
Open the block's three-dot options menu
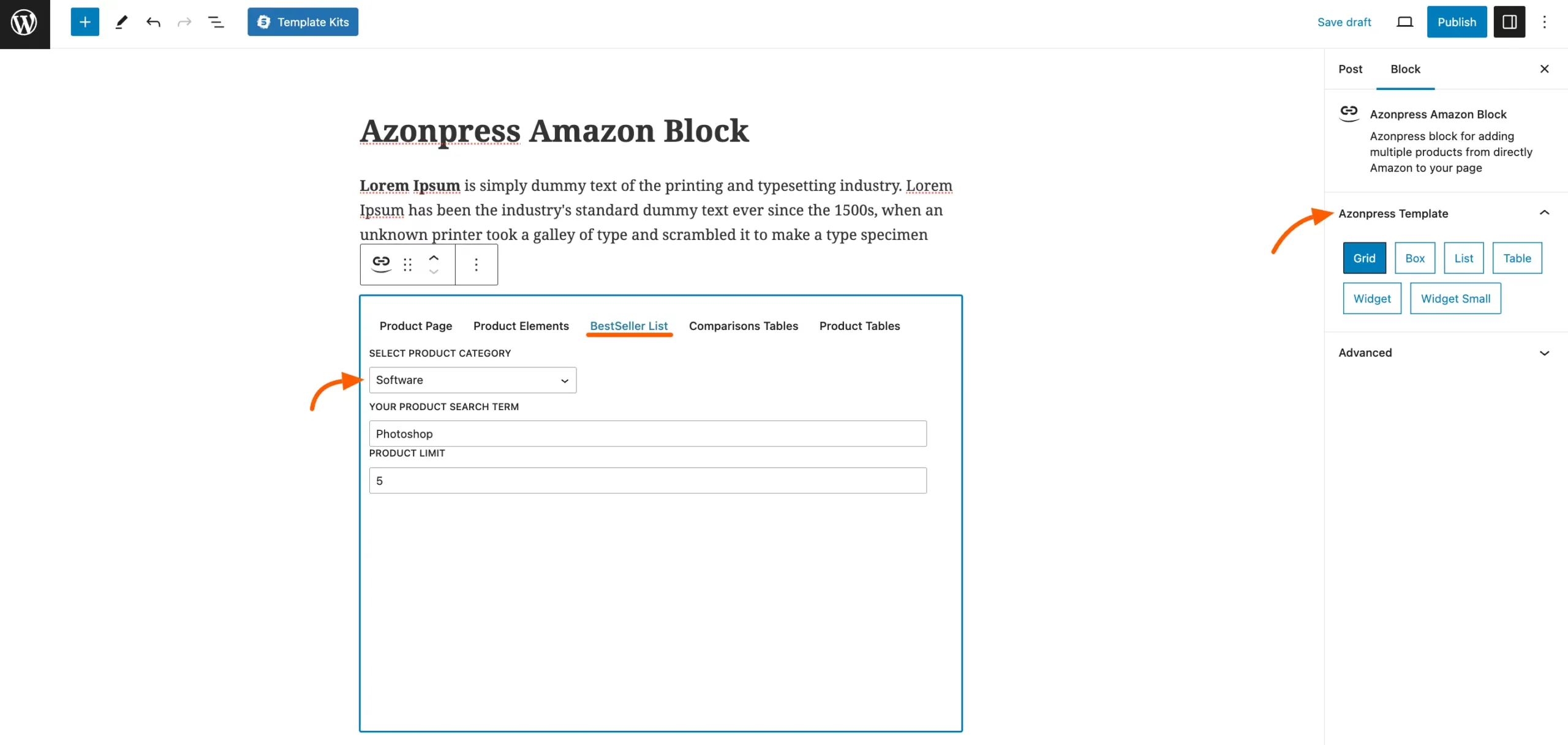[477, 264]
